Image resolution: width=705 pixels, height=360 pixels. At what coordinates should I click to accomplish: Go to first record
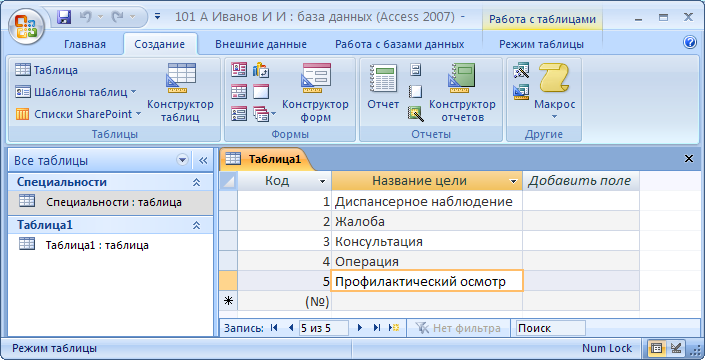click(x=274, y=328)
